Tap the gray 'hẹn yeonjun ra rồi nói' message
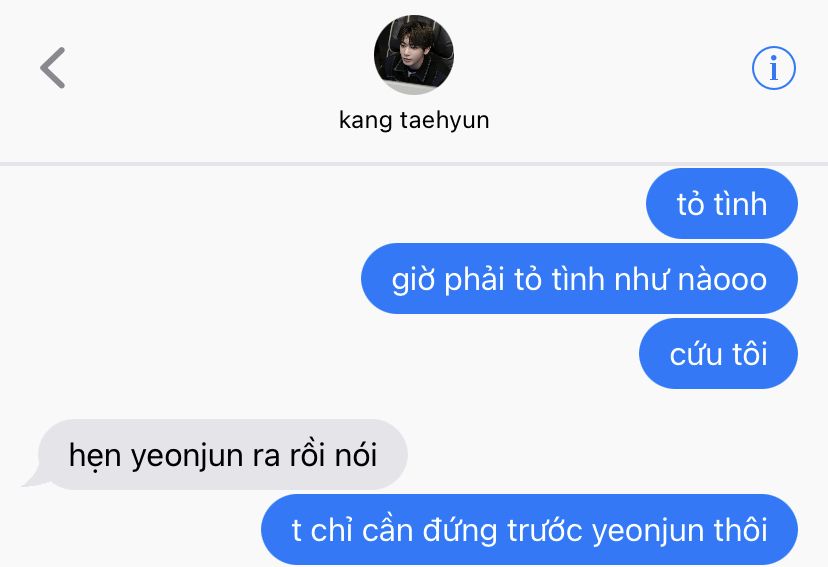This screenshot has height=567, width=828. coord(222,455)
